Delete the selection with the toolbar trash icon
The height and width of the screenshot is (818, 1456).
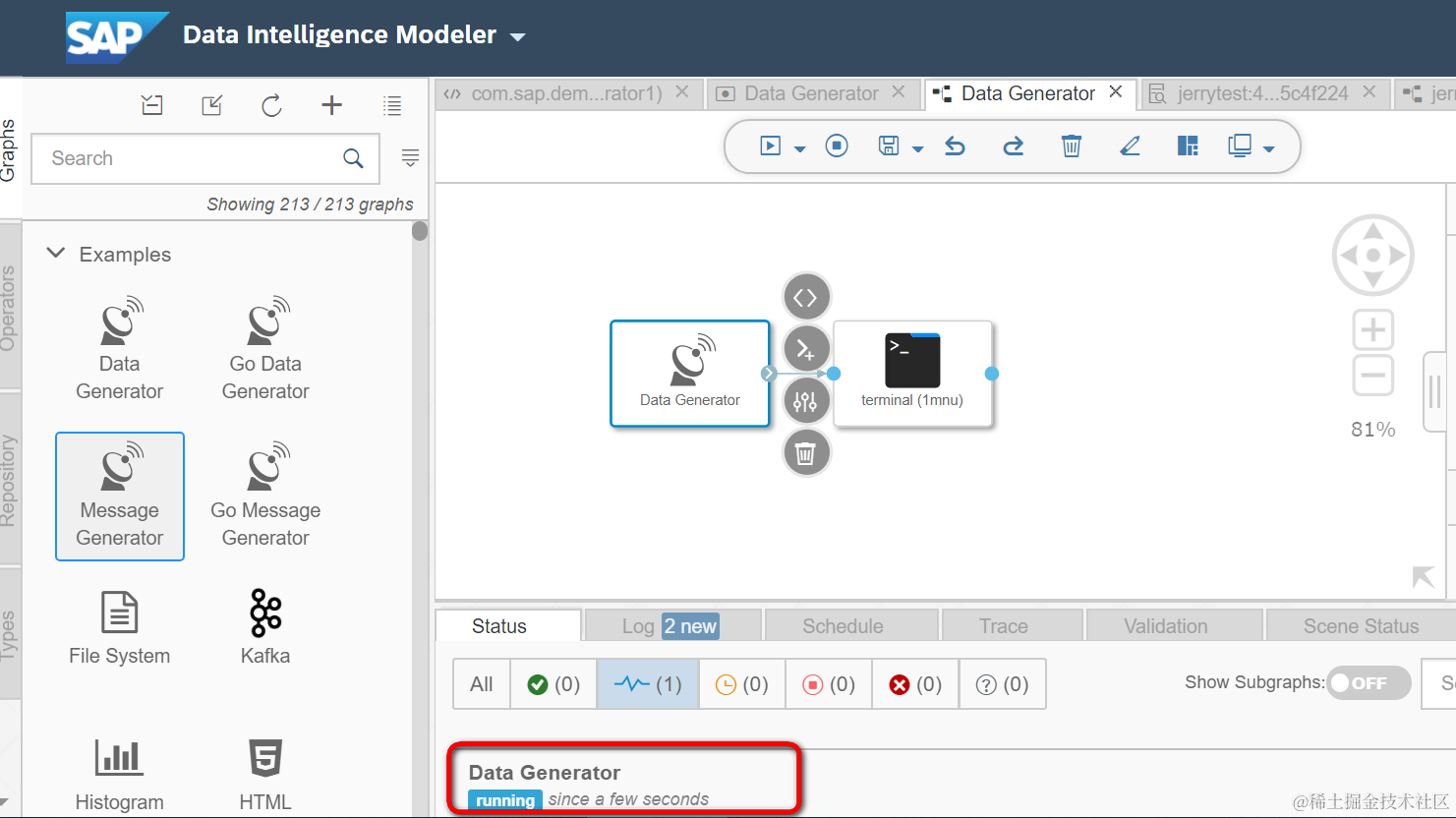click(1072, 146)
